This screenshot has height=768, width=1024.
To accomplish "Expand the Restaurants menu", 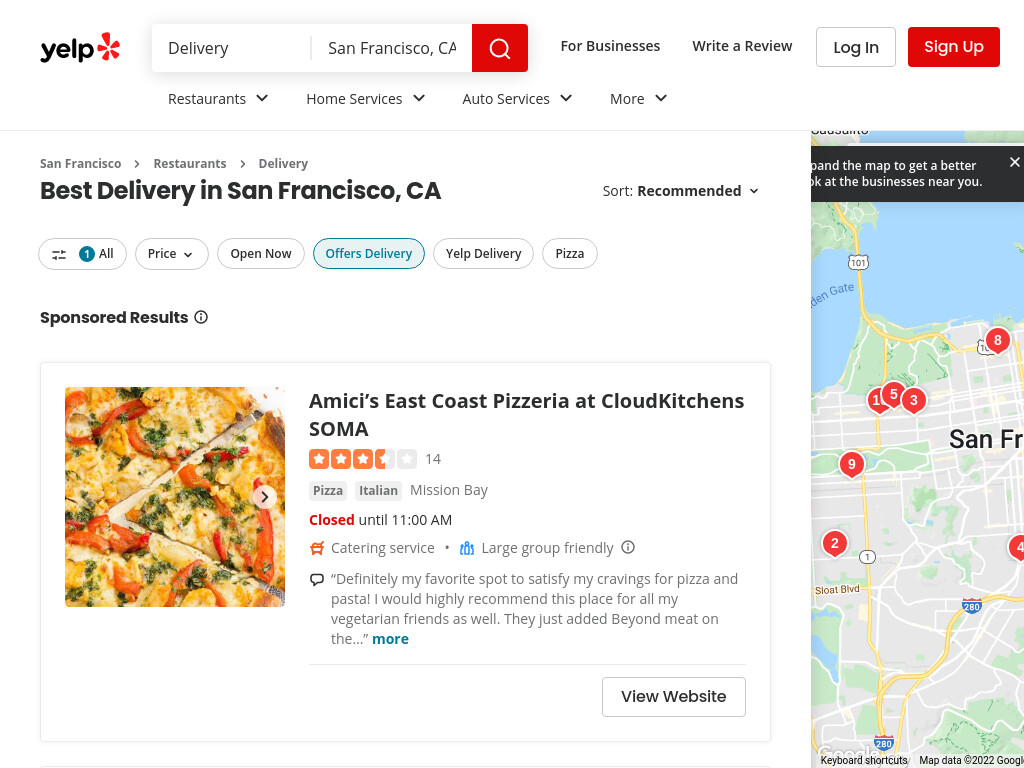I will point(218,99).
